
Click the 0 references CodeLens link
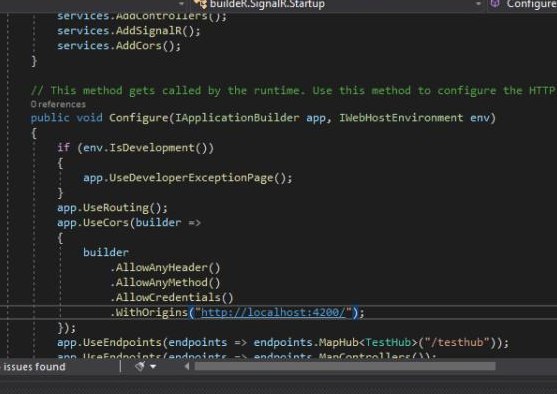[58, 104]
